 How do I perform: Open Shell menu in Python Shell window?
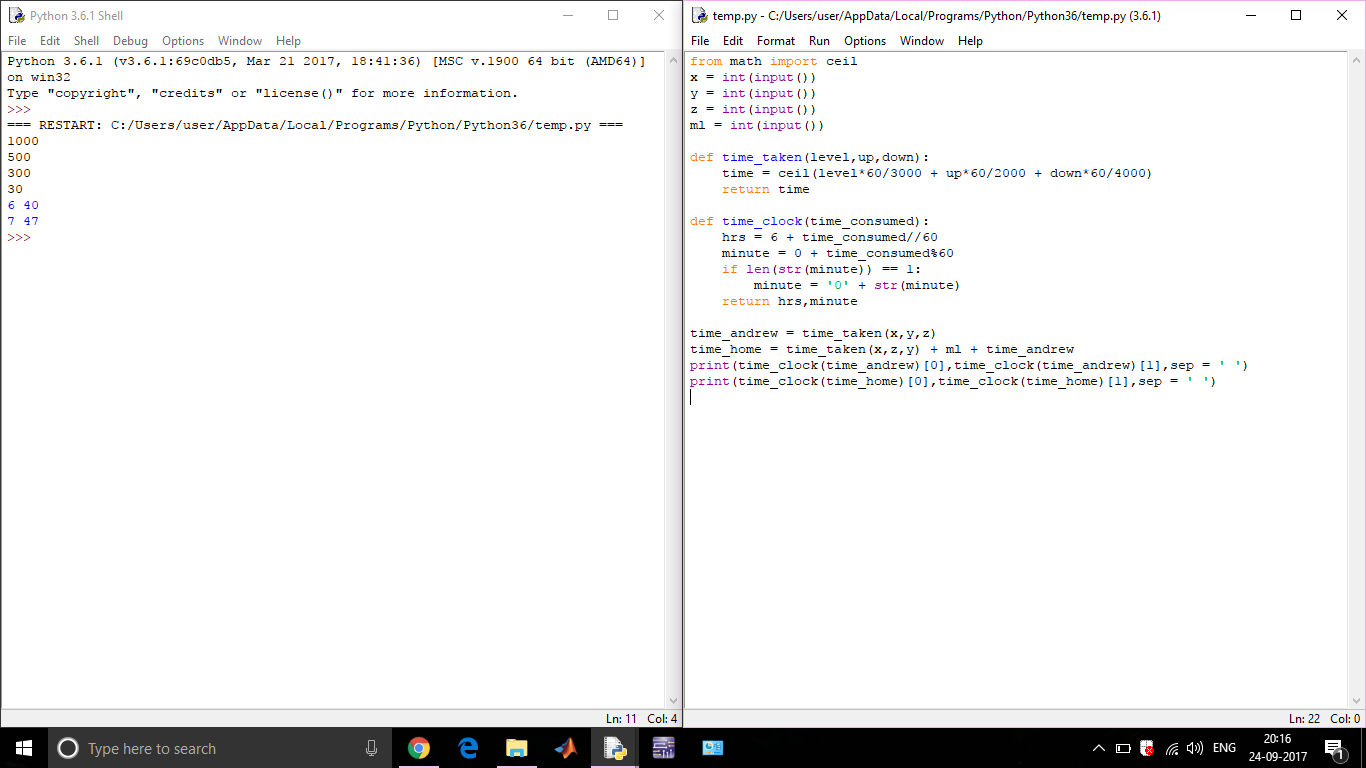click(x=87, y=41)
